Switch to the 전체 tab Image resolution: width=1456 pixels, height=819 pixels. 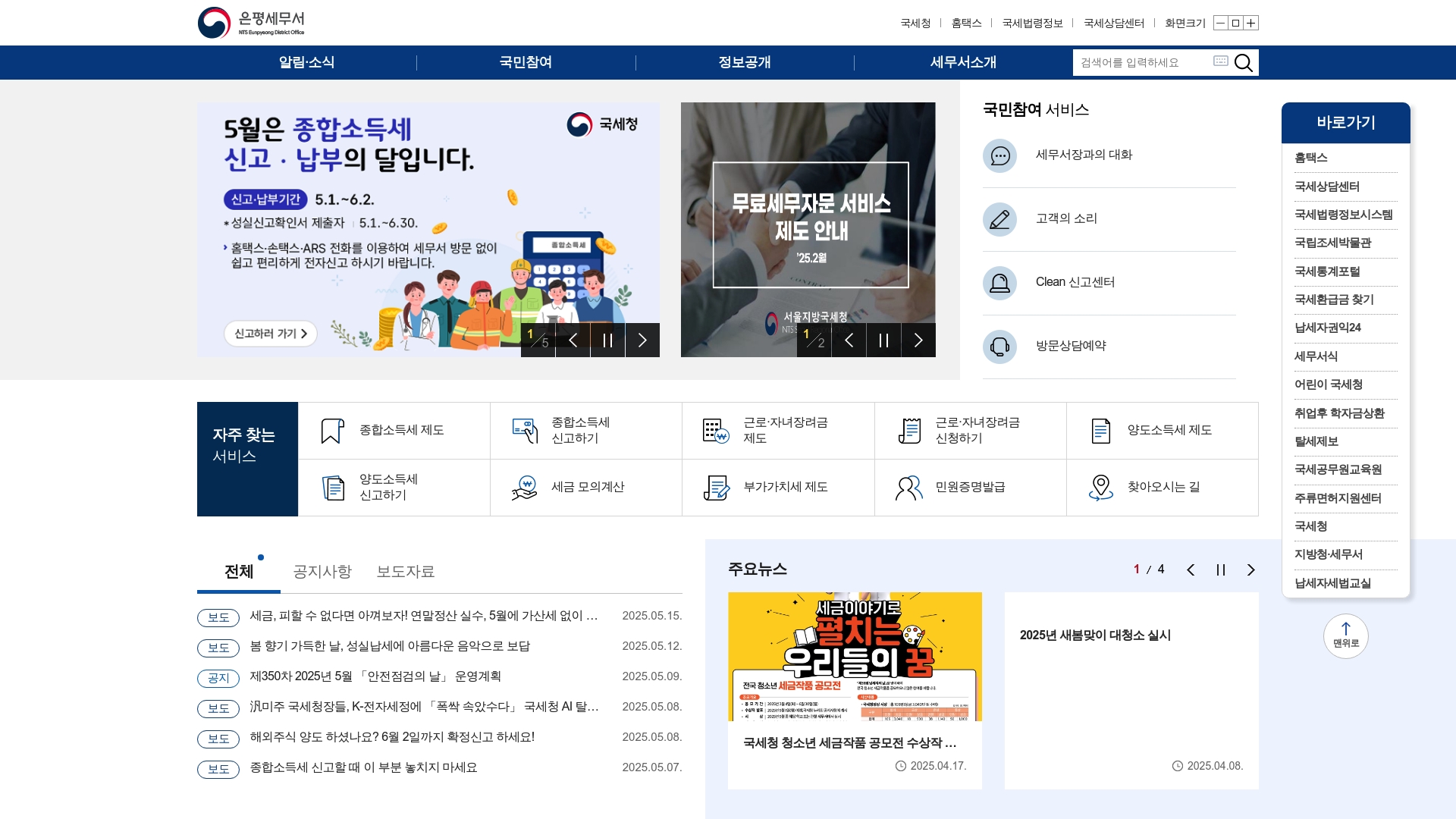point(239,572)
